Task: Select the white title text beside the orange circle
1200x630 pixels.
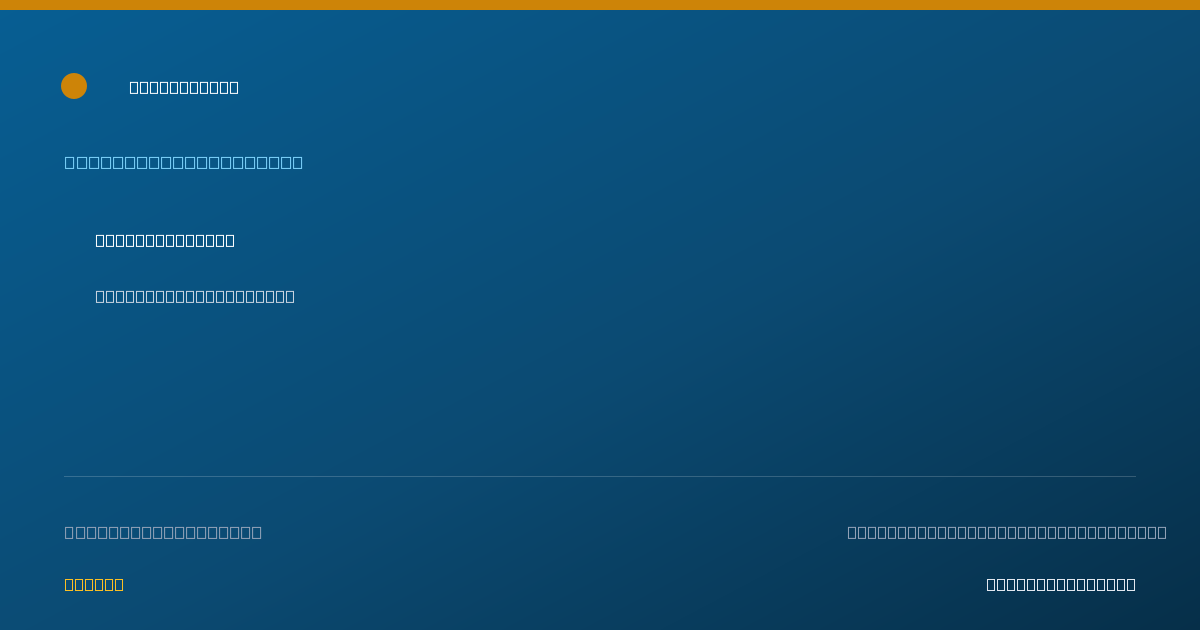Action: point(184,87)
